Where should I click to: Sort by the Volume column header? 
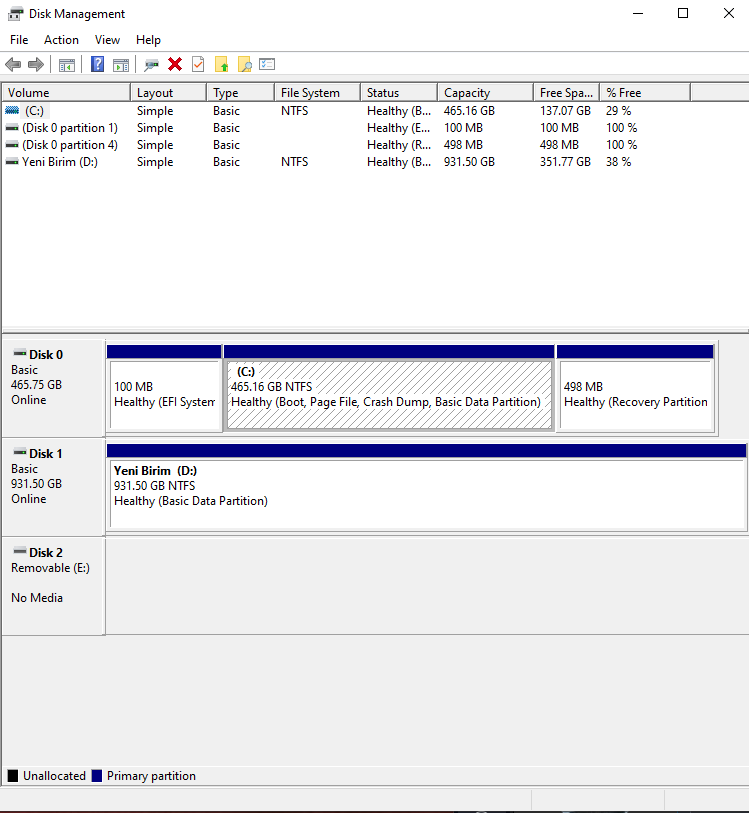pos(66,93)
